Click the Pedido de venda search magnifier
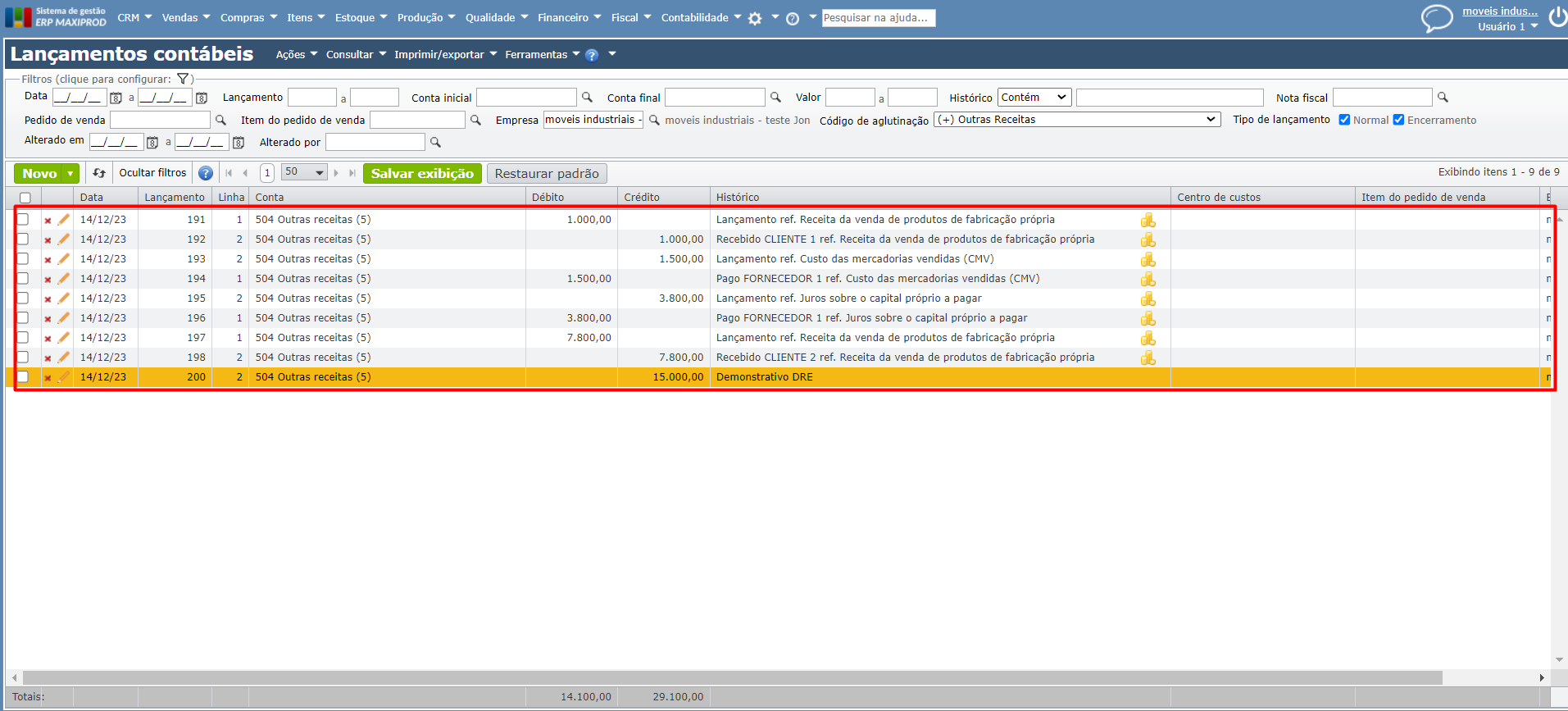1568x711 pixels. (x=220, y=120)
